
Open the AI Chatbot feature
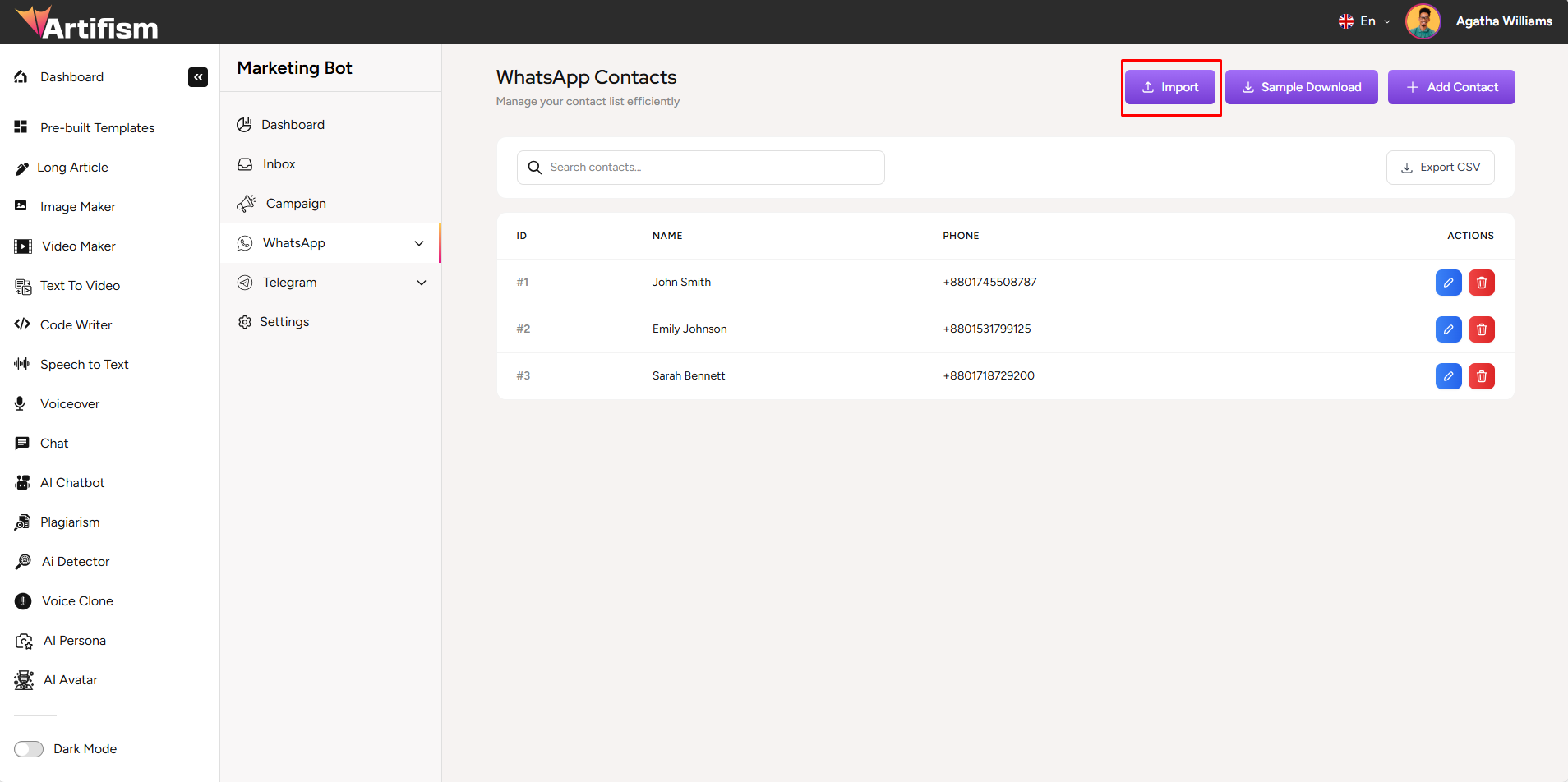click(x=72, y=482)
